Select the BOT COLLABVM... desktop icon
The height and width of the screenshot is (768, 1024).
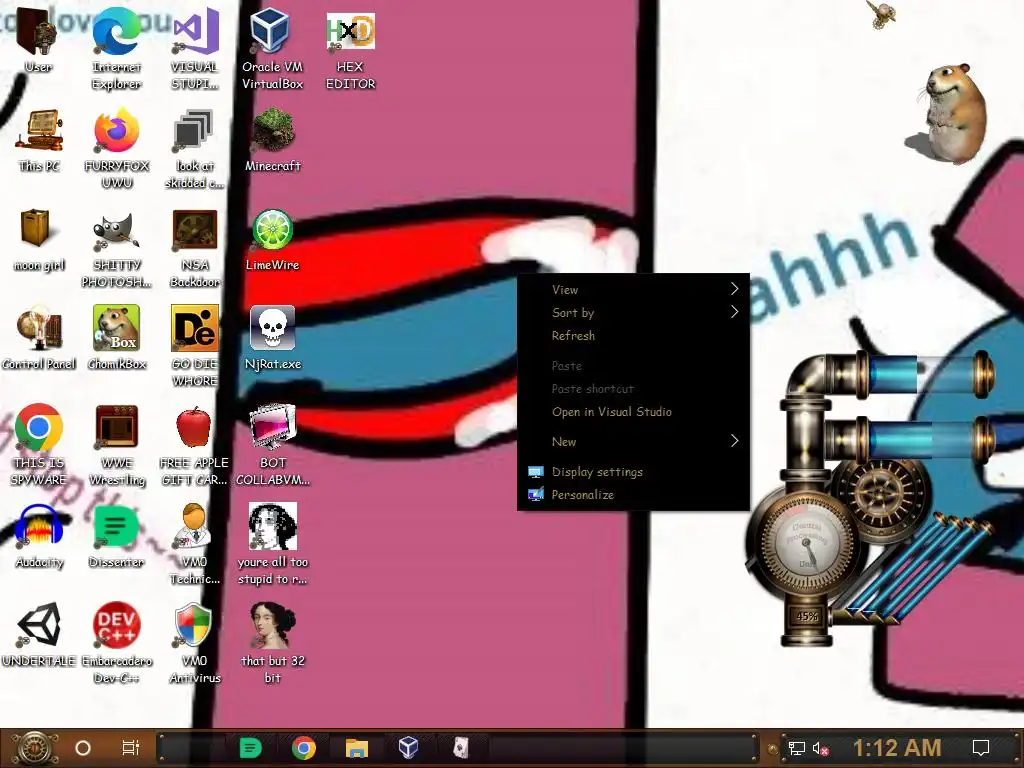tap(273, 445)
